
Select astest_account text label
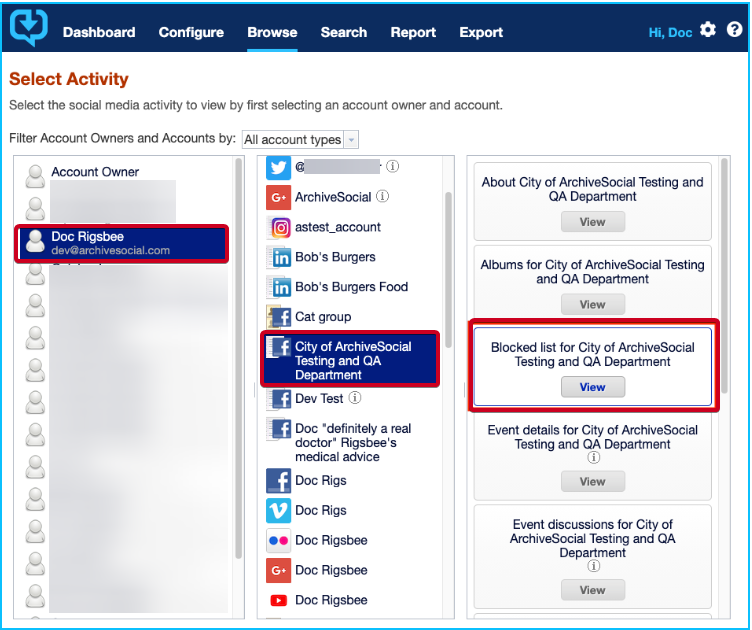(338, 227)
